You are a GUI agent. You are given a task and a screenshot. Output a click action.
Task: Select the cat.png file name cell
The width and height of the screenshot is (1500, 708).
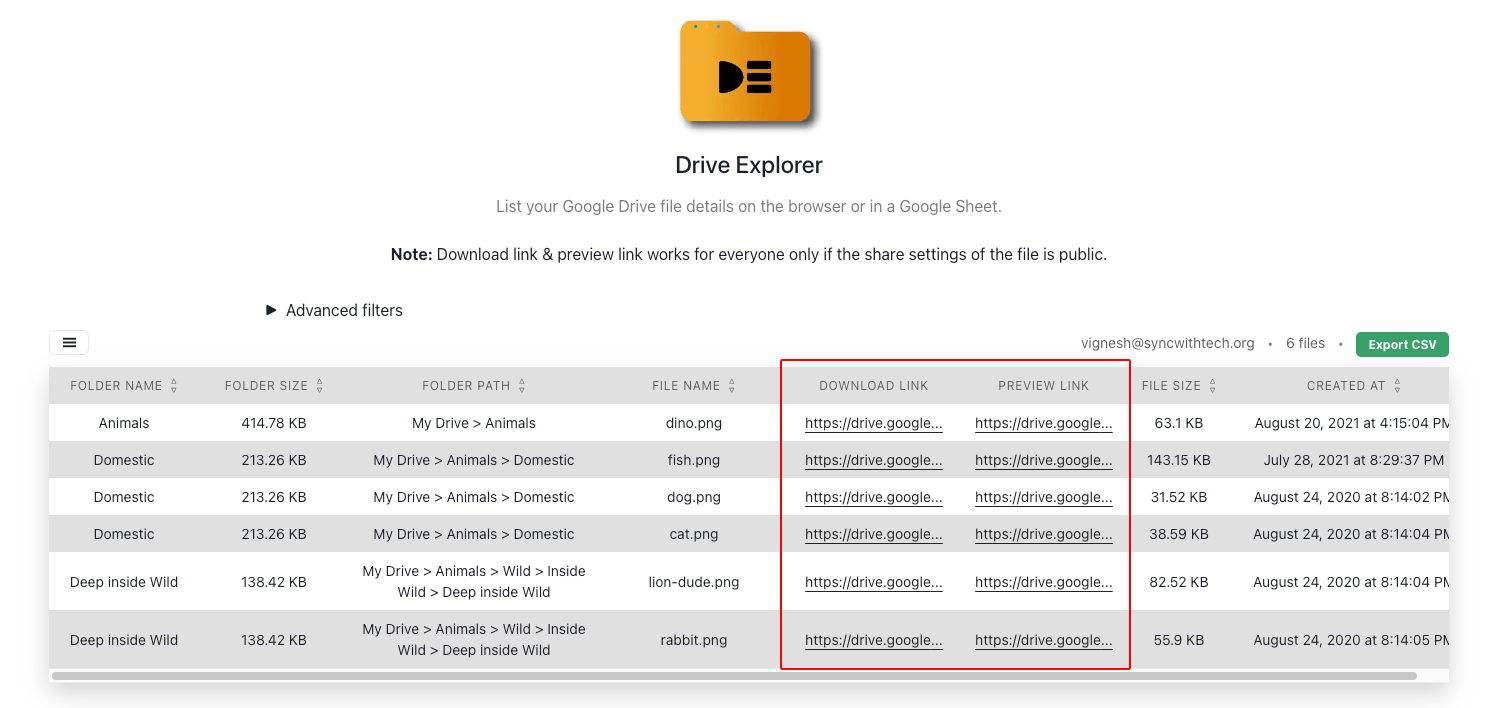694,534
